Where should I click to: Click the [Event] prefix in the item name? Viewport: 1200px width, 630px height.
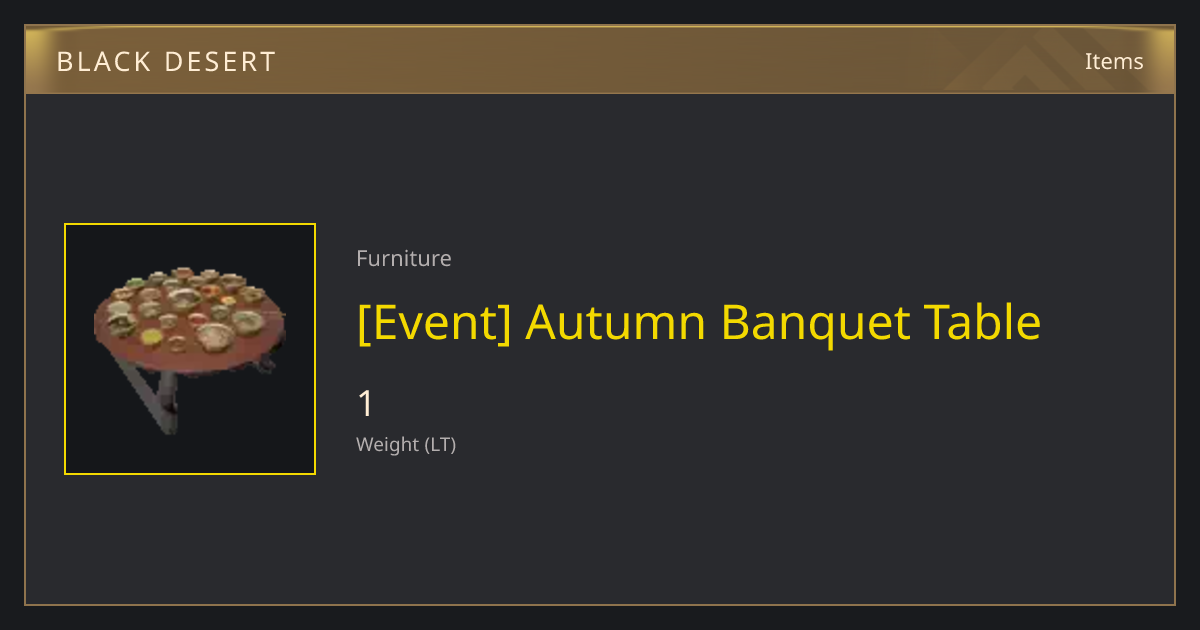coord(434,322)
